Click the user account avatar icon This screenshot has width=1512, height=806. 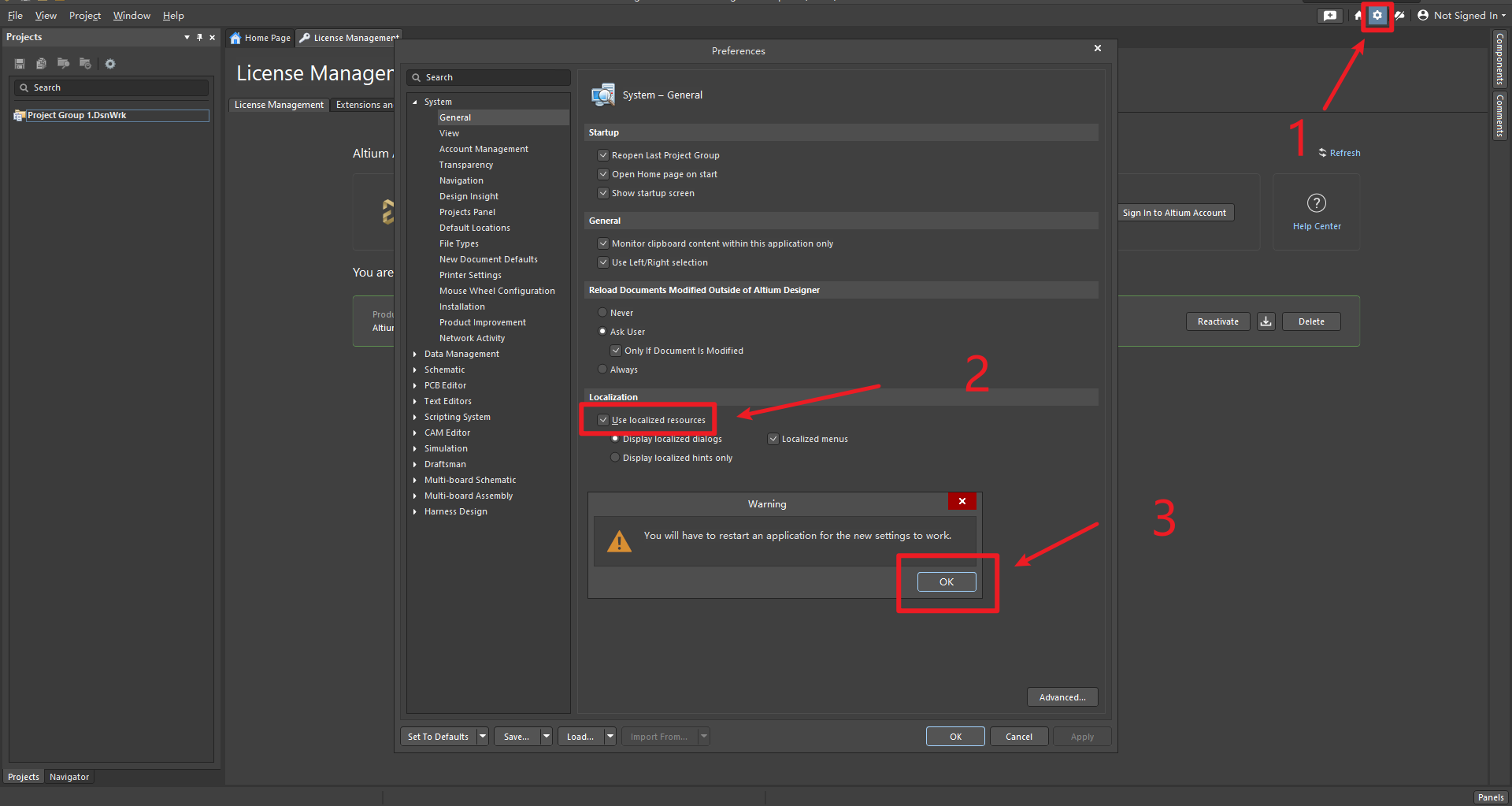1423,15
